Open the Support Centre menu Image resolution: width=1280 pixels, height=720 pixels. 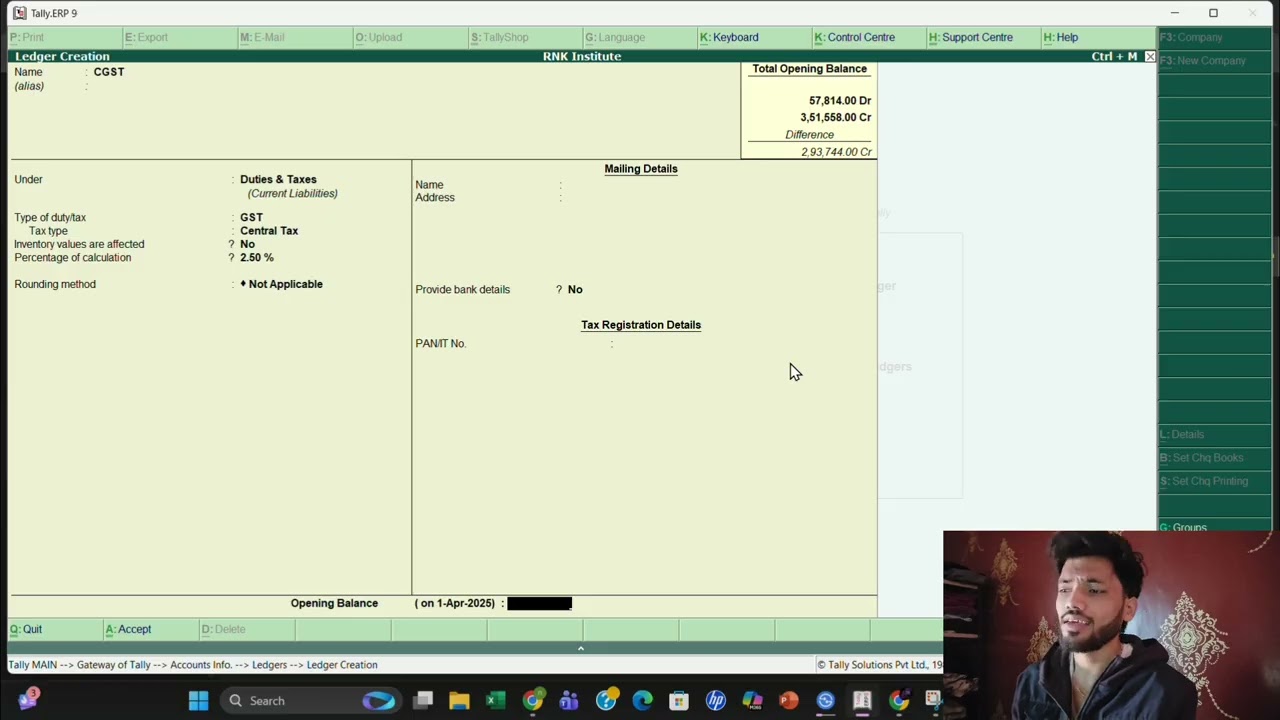coord(971,37)
